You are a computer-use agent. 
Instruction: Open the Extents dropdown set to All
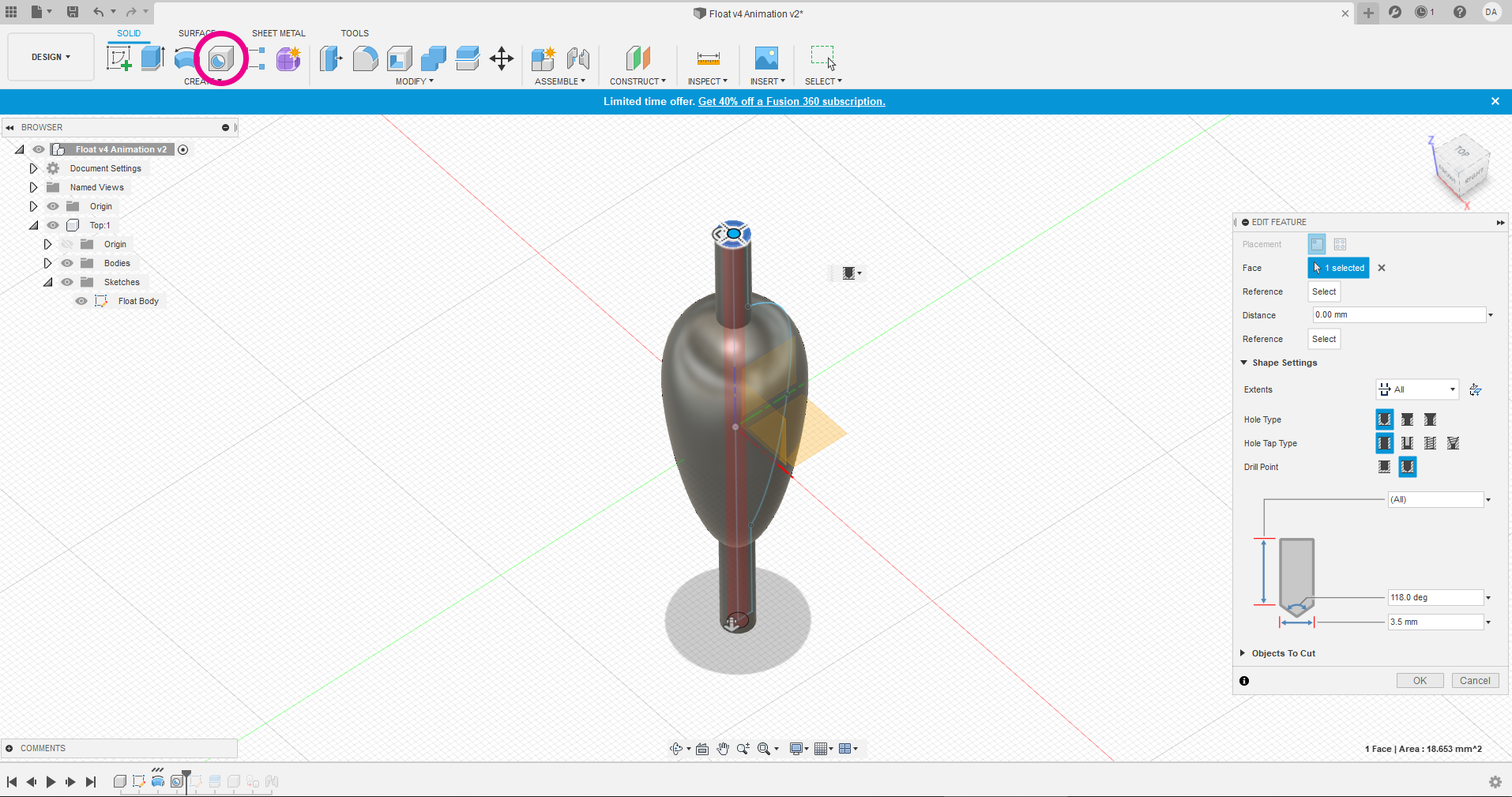point(1418,389)
